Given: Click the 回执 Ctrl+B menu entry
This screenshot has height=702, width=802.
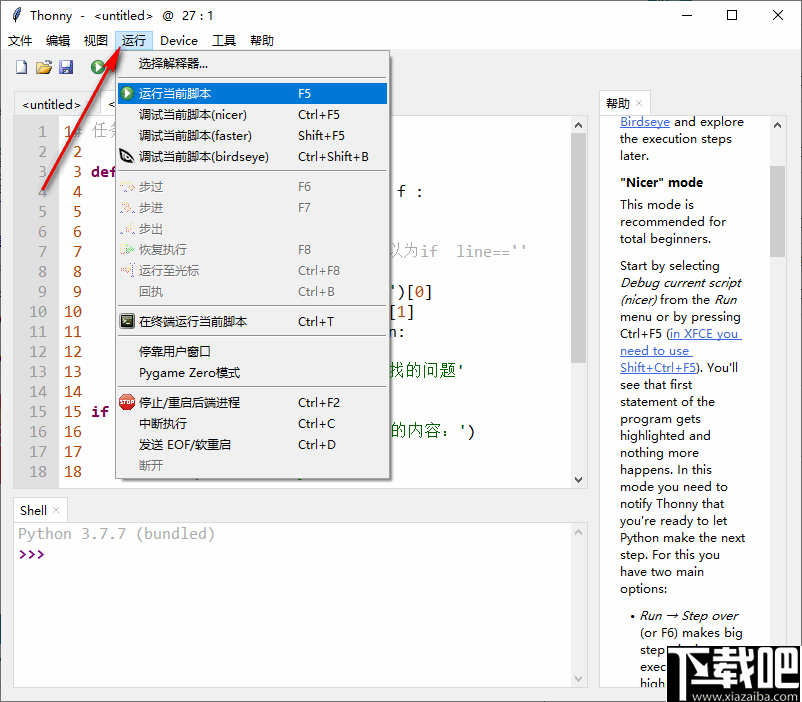Looking at the screenshot, I should click(x=252, y=292).
